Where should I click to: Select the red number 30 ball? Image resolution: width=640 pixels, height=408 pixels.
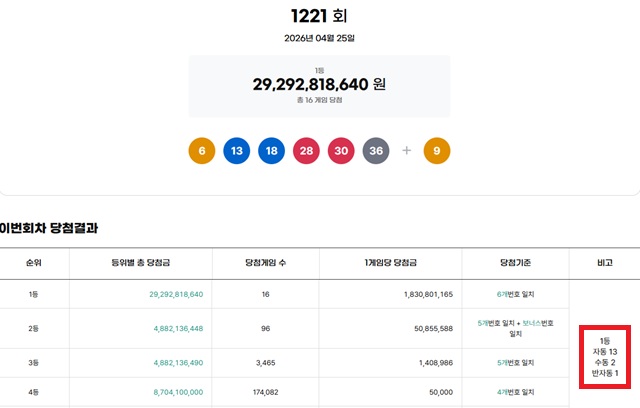(x=342, y=151)
